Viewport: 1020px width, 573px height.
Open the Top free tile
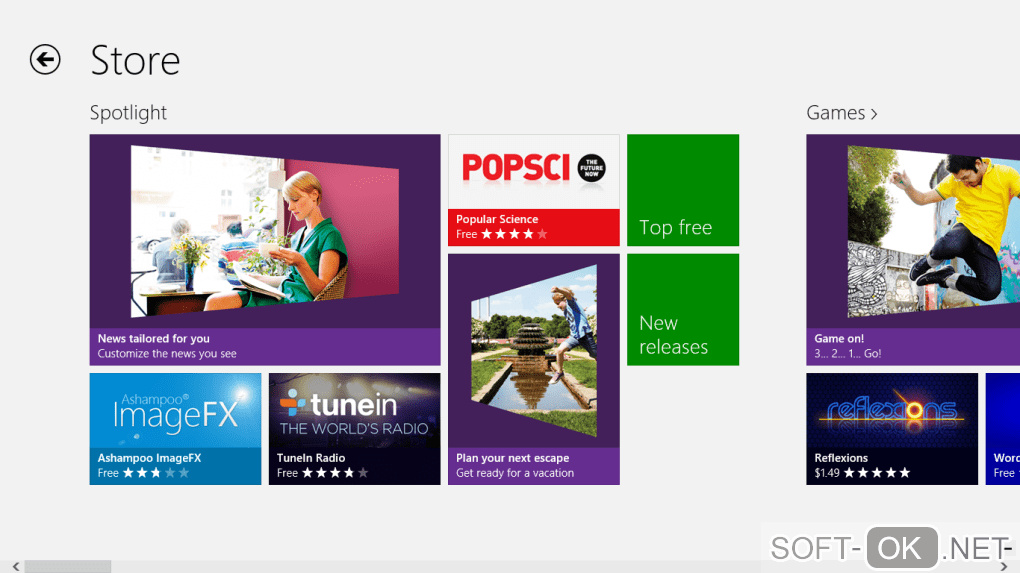click(x=683, y=190)
